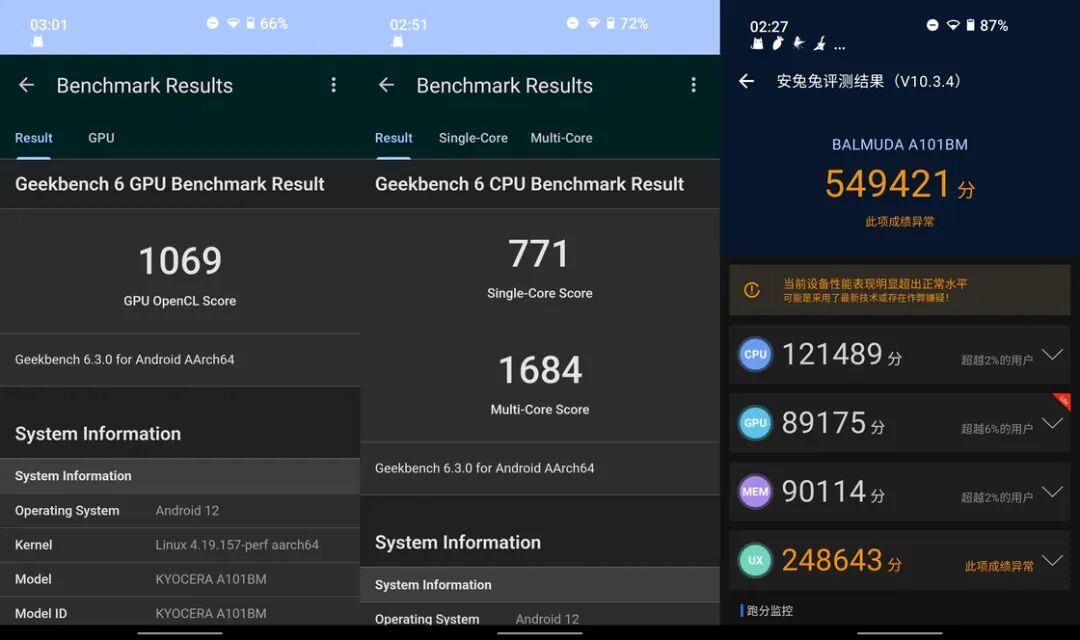Tap do-not-disturb icon in AnTuTu status bar
1080x640 pixels.
933,25
